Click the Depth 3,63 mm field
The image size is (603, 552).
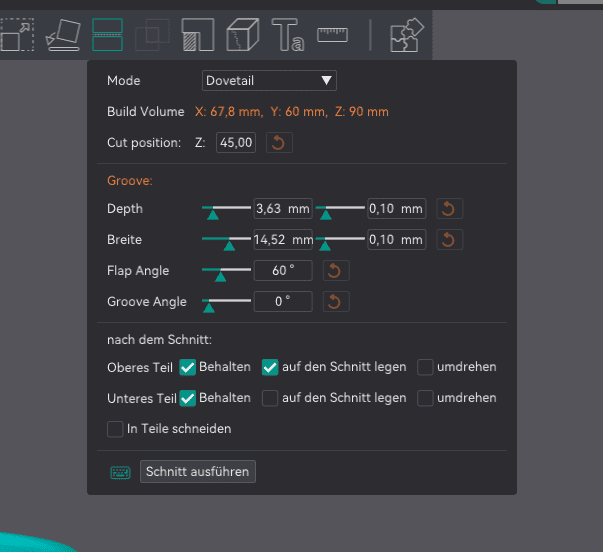[x=283, y=209]
